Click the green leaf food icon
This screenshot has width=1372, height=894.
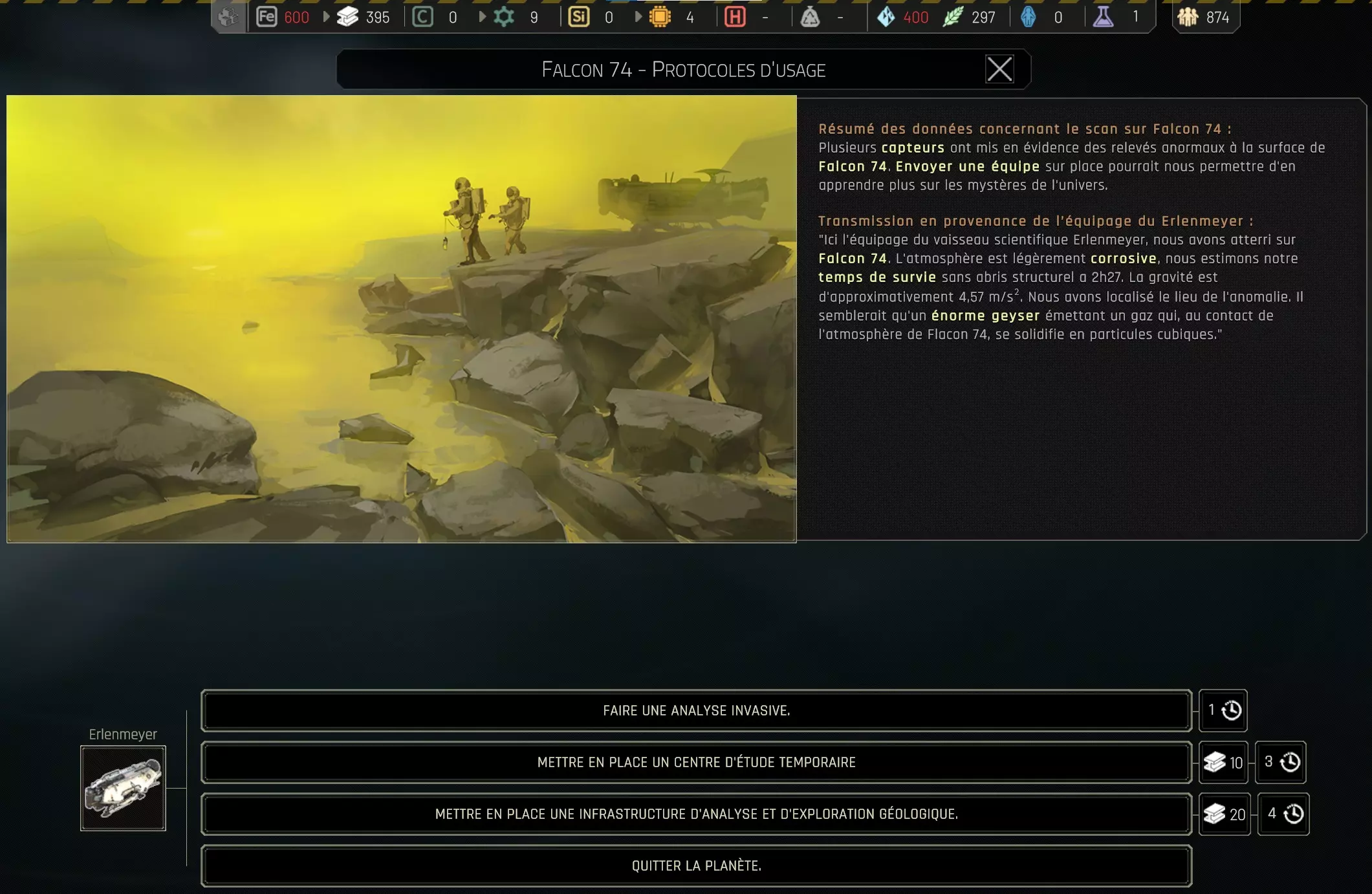(952, 17)
